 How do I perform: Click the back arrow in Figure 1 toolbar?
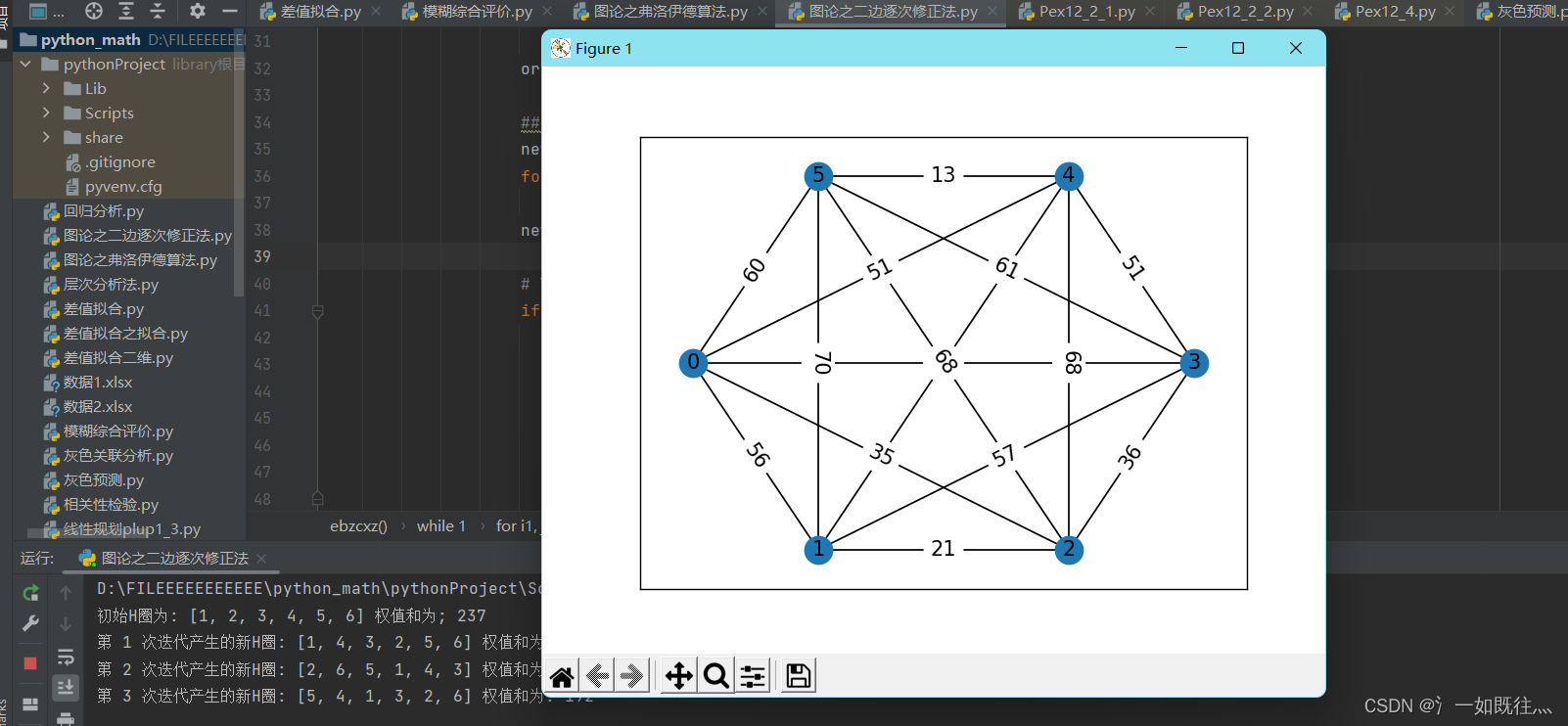coord(598,676)
